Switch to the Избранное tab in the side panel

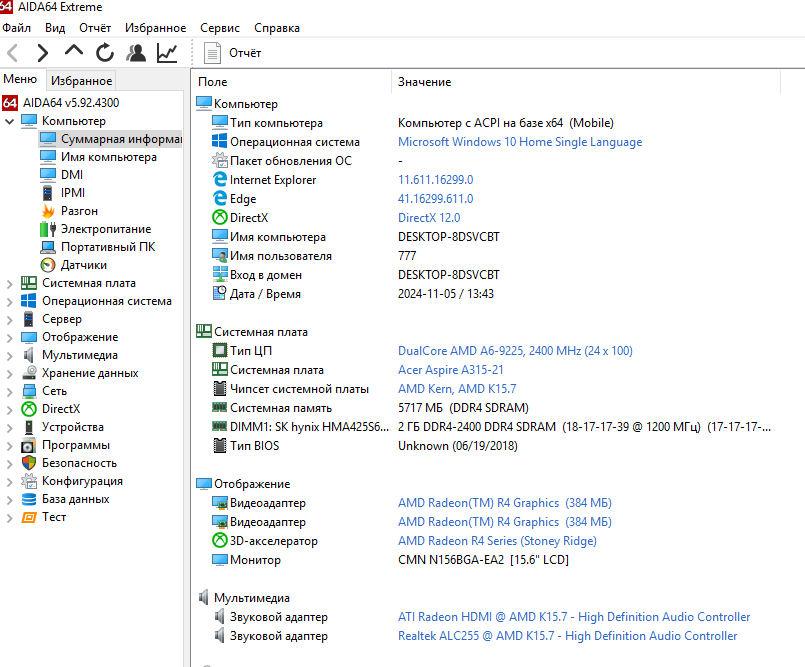click(81, 81)
